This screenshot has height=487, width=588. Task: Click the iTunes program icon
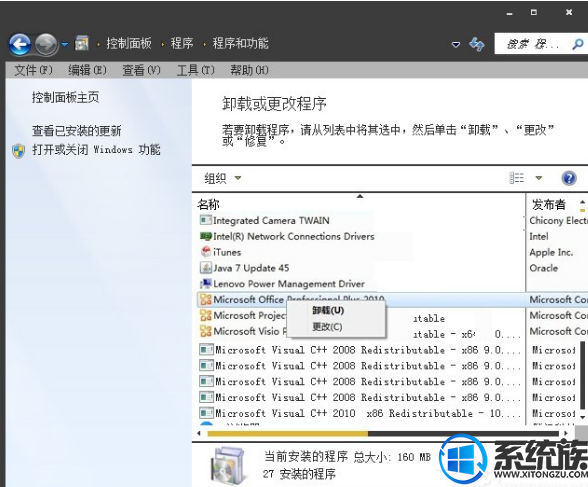pos(206,252)
